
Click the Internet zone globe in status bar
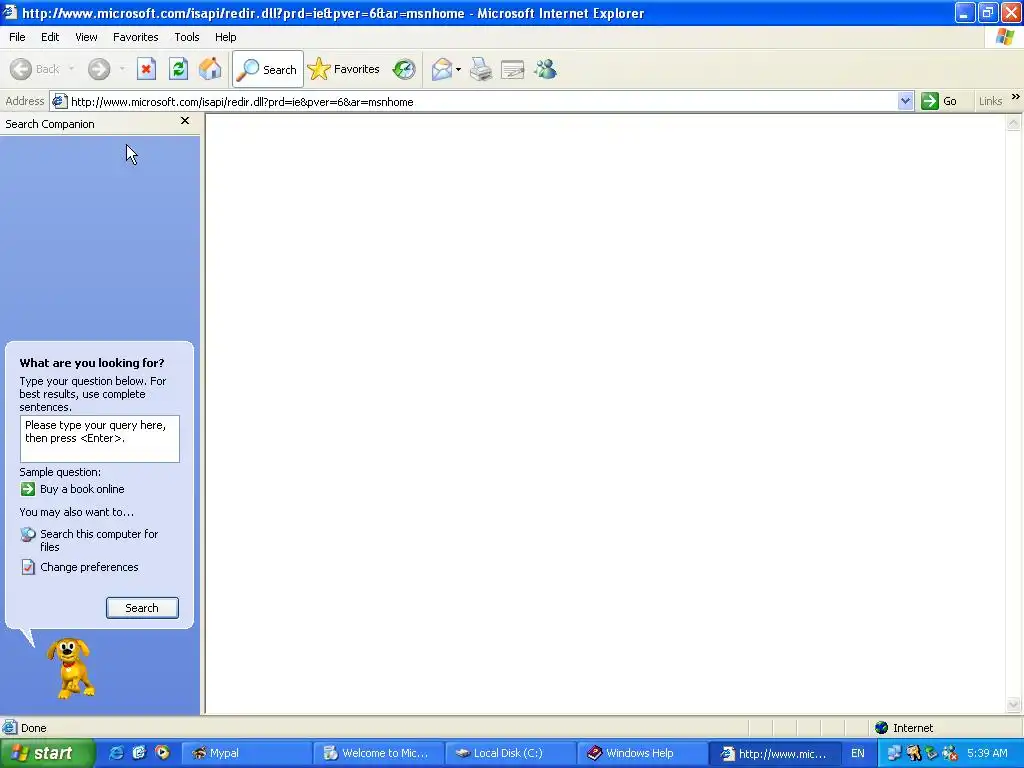click(882, 728)
